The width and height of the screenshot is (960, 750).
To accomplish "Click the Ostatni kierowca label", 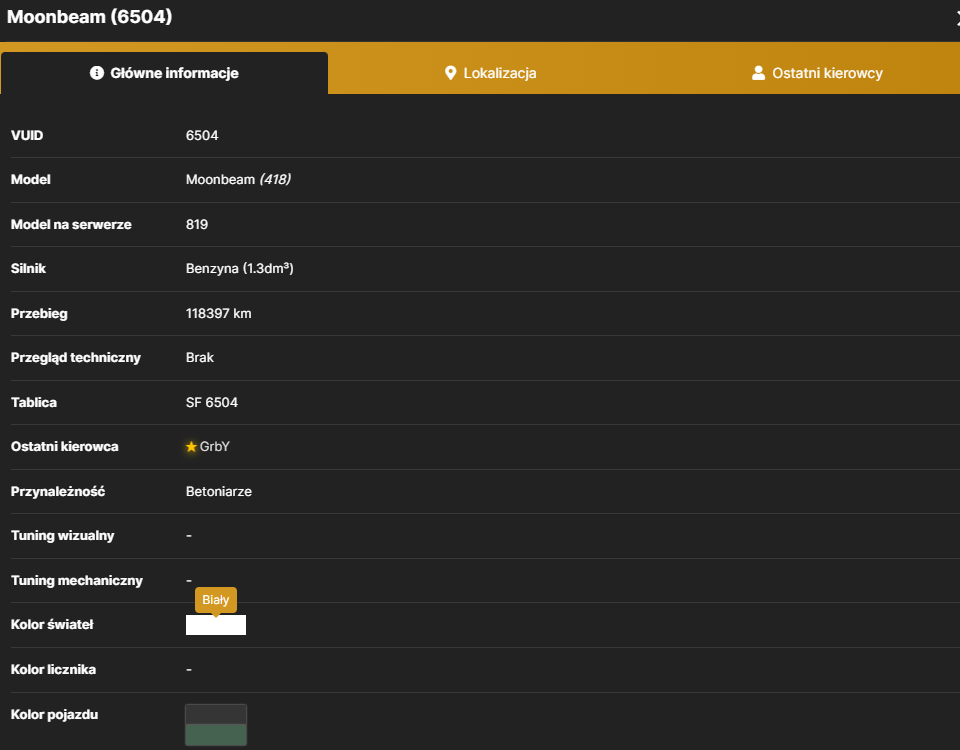I will point(64,446).
